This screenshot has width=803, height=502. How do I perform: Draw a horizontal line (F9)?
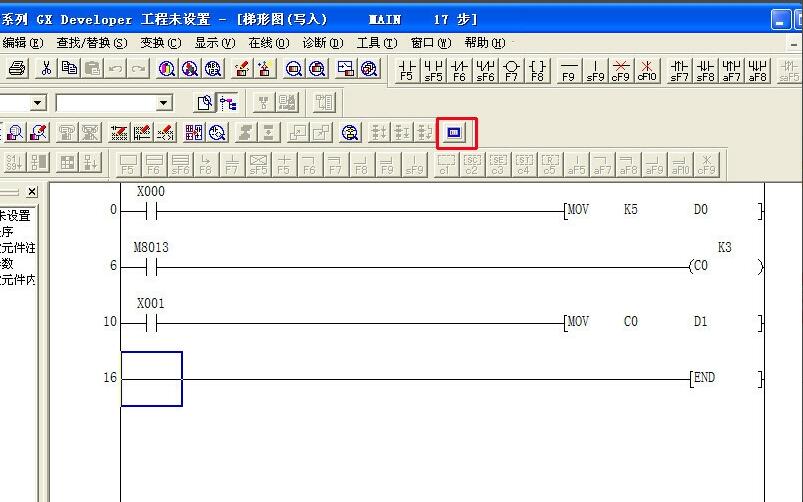click(x=569, y=69)
